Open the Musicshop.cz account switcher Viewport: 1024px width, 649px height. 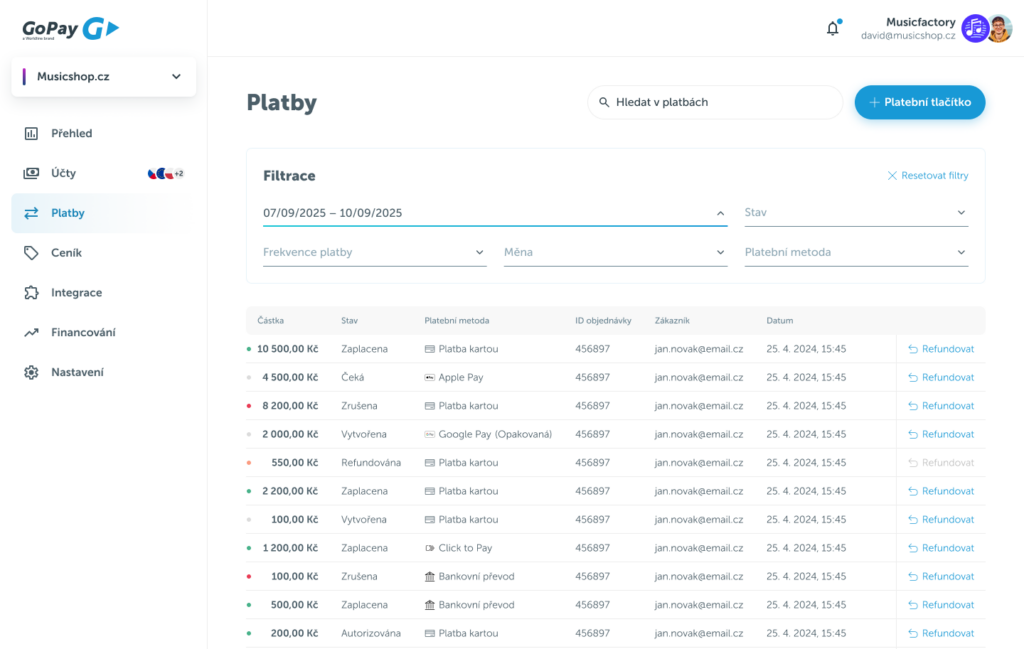pyautogui.click(x=104, y=76)
